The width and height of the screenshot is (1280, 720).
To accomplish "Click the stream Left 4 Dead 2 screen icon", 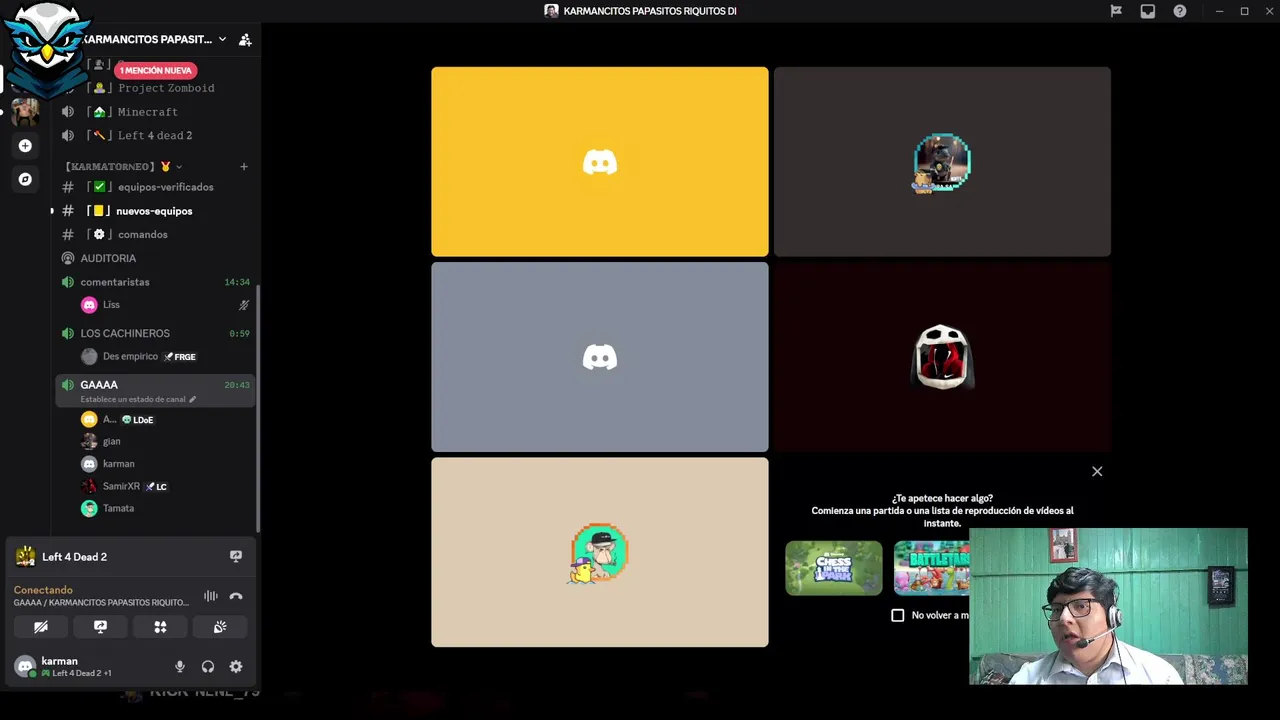I will [x=236, y=556].
